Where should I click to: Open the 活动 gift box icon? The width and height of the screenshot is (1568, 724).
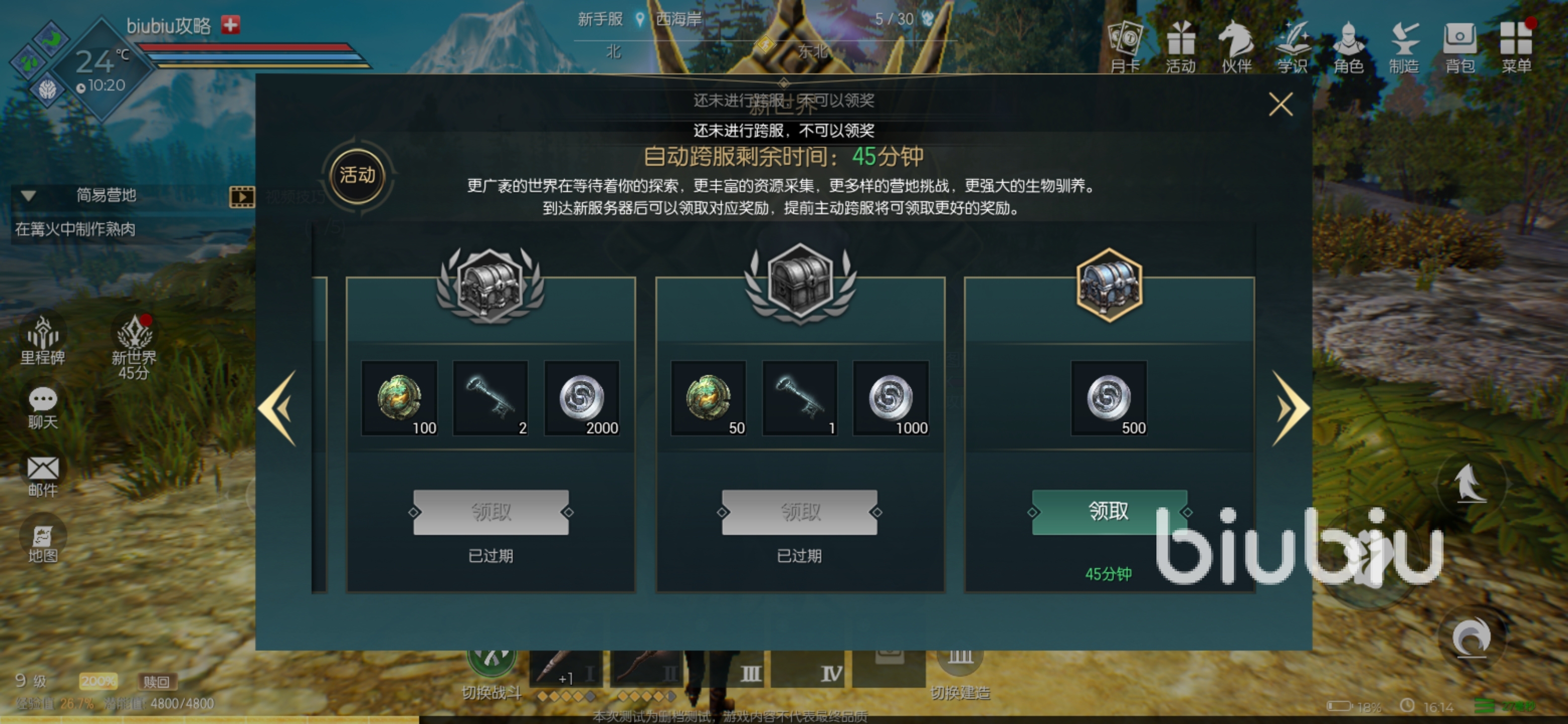1180,47
